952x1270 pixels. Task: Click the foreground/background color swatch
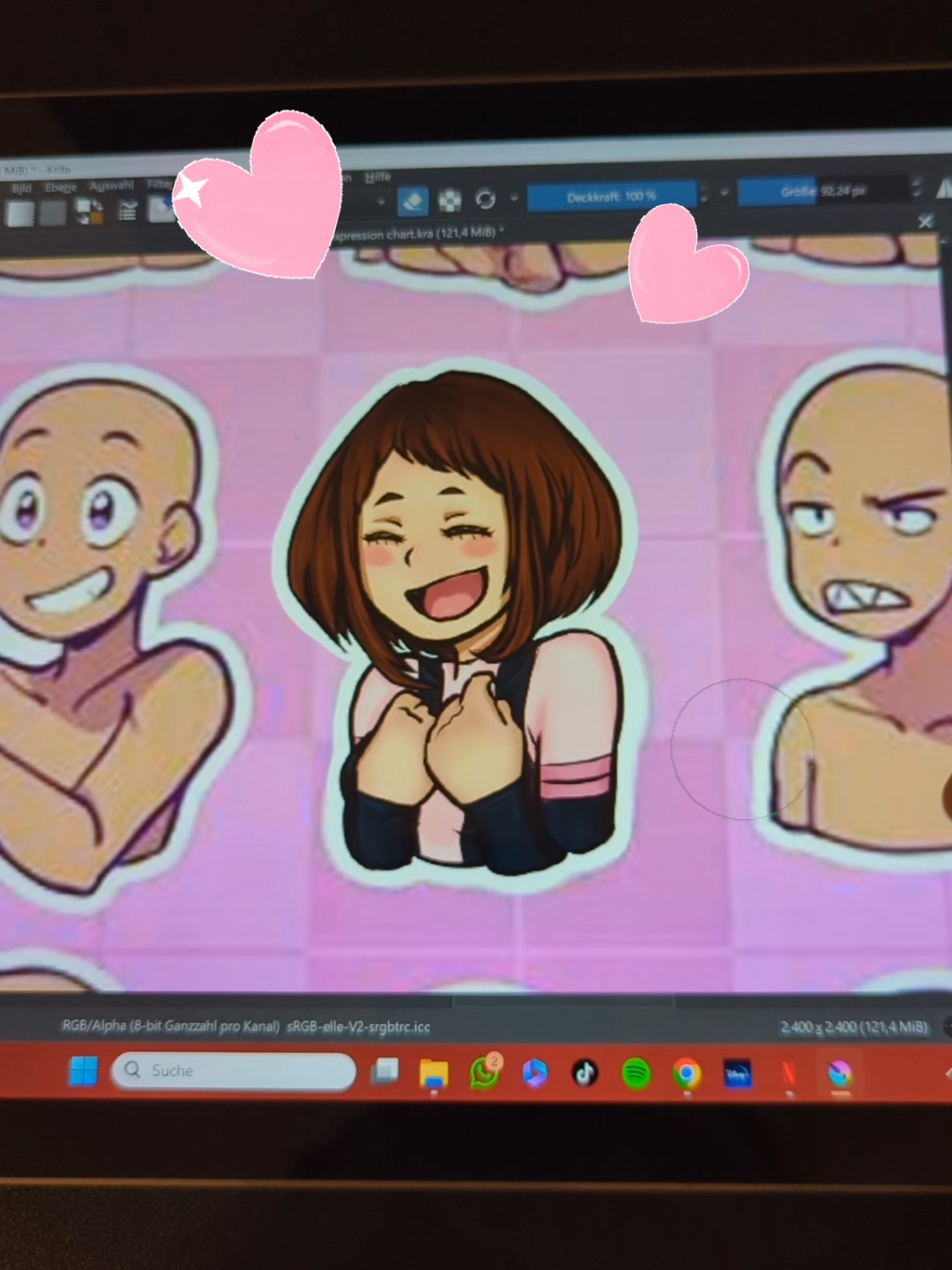pos(90,211)
